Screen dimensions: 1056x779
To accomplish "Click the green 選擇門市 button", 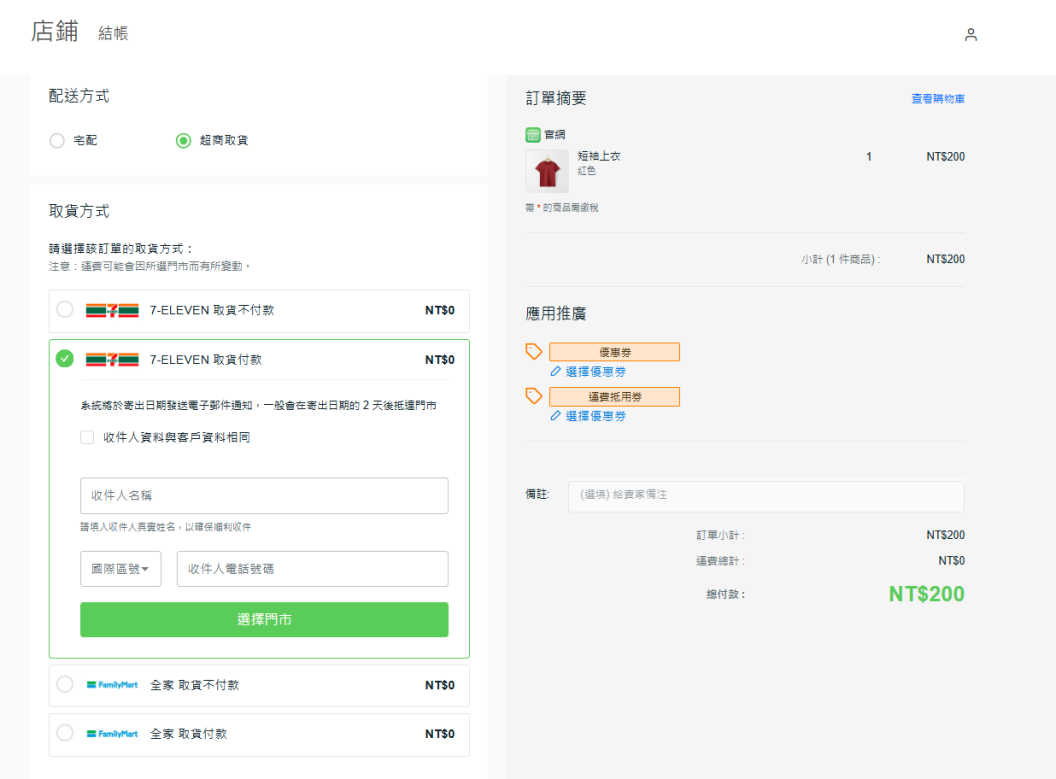I will click(264, 620).
